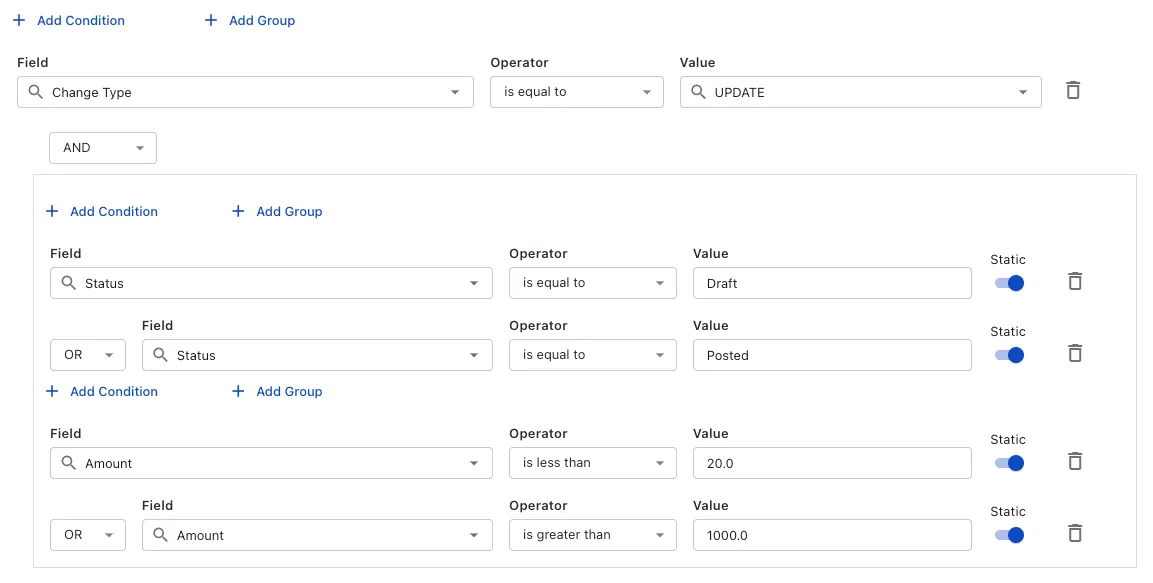This screenshot has height=583, width=1153.
Task: Click the search icon in Change Type field
Action: 35,92
